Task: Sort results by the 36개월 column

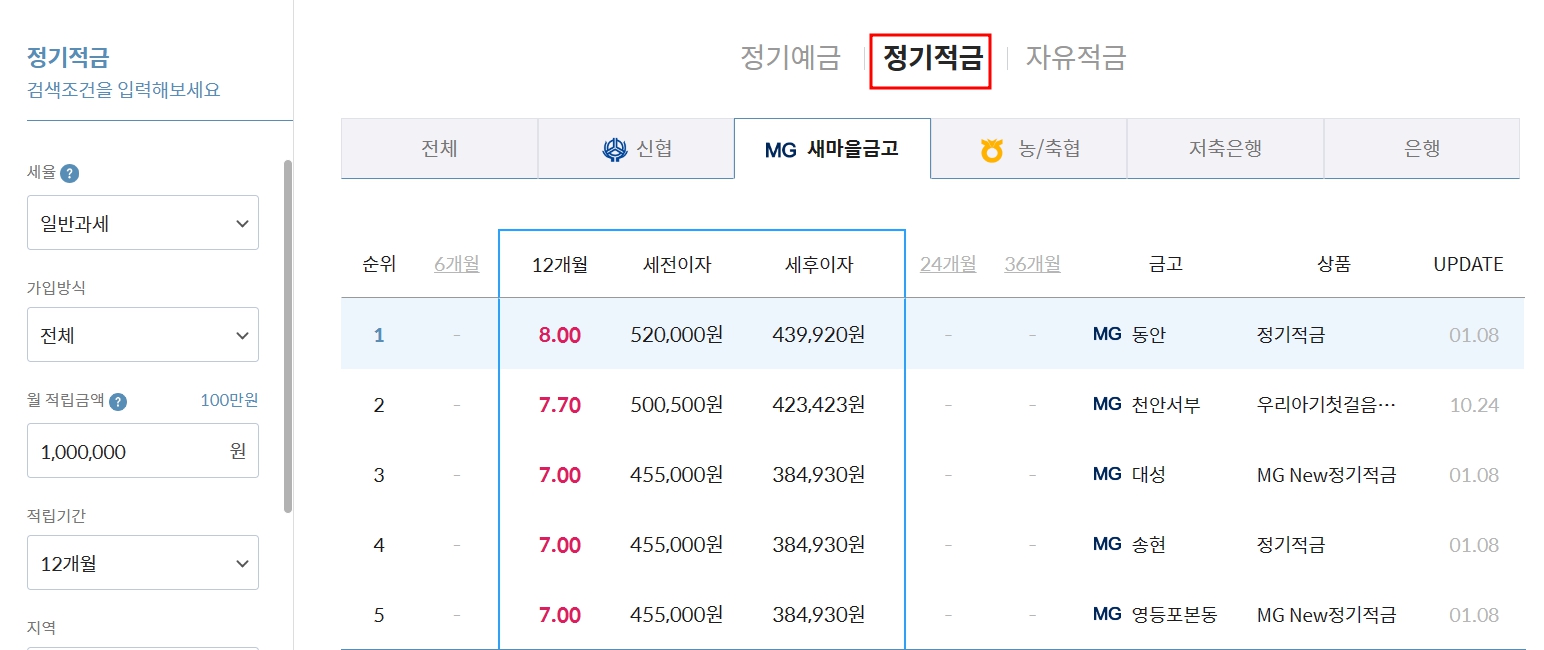Action: coord(1031,264)
